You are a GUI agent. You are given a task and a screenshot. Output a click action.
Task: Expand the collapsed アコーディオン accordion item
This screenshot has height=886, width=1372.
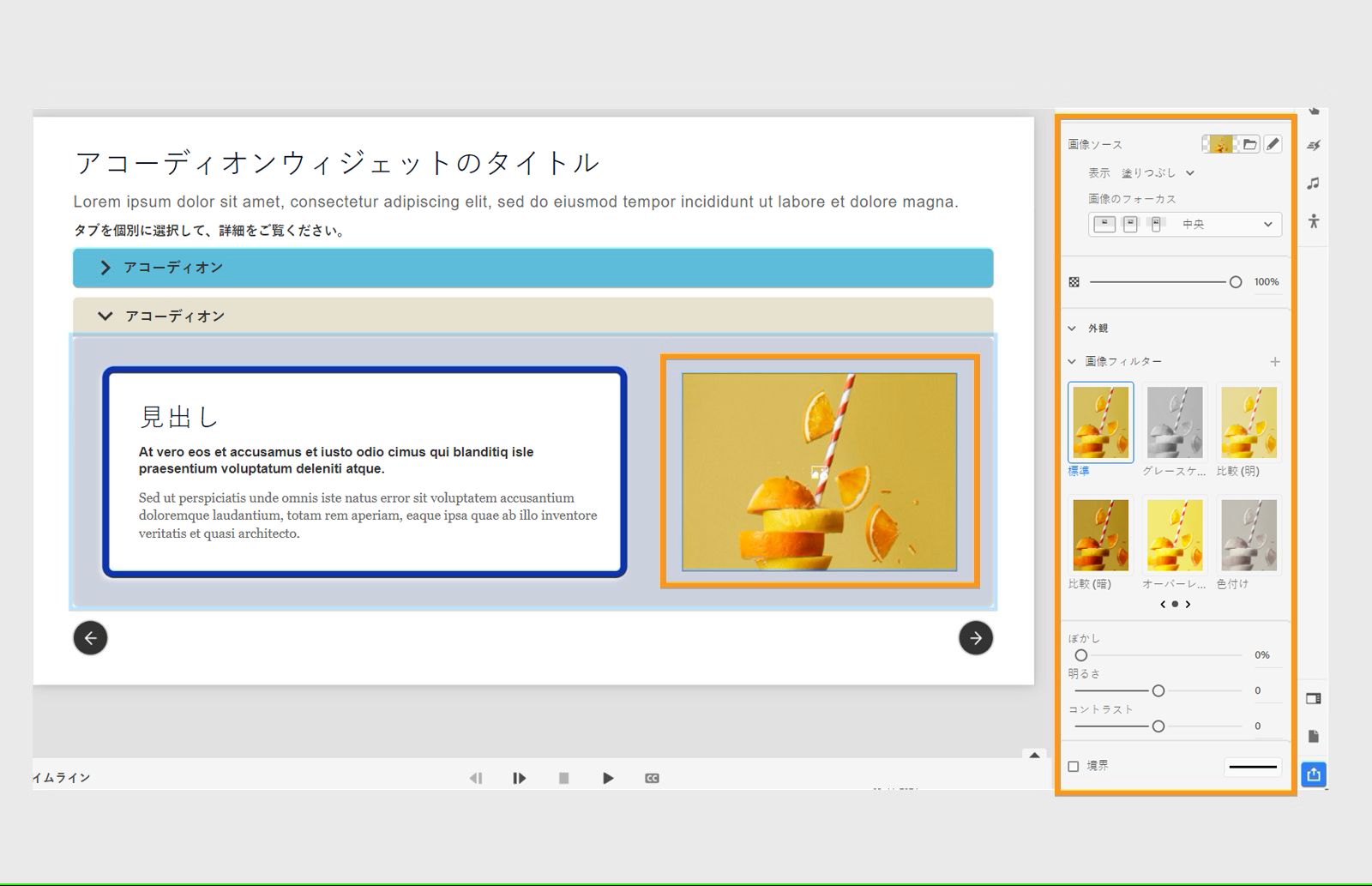(x=171, y=268)
